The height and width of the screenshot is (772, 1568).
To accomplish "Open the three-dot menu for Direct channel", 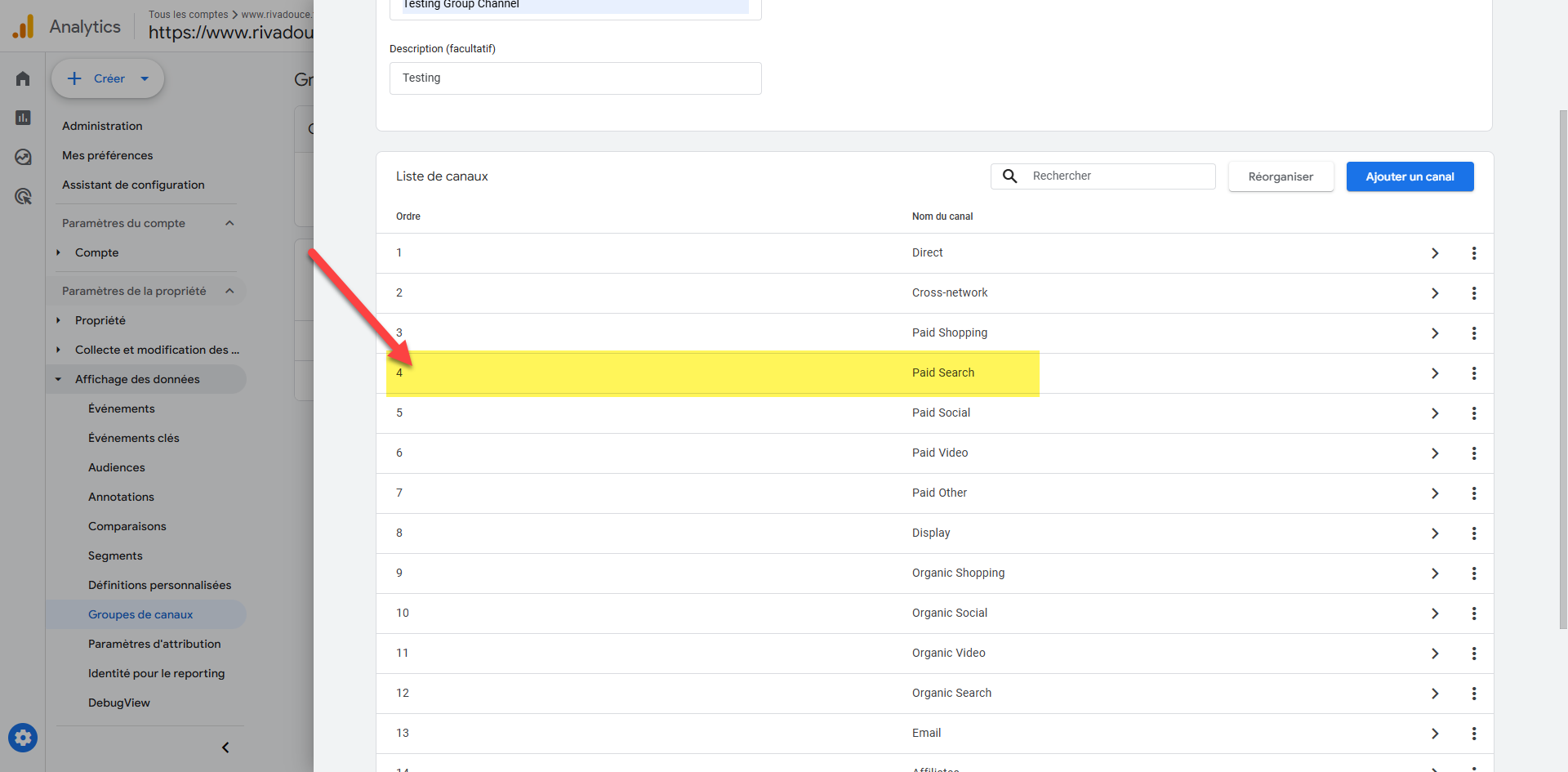I will click(x=1474, y=253).
